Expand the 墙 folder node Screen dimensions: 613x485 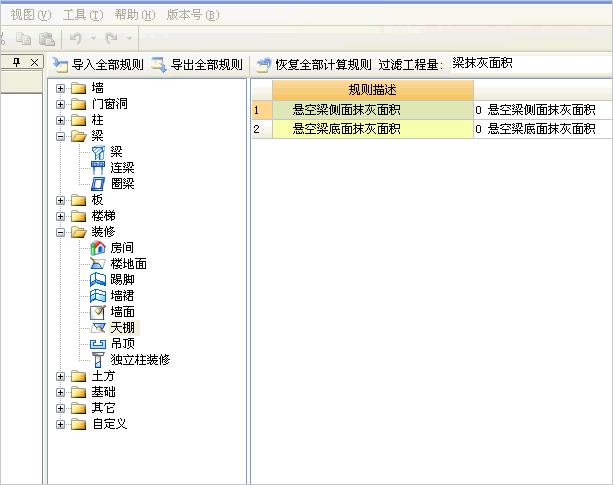click(x=60, y=88)
